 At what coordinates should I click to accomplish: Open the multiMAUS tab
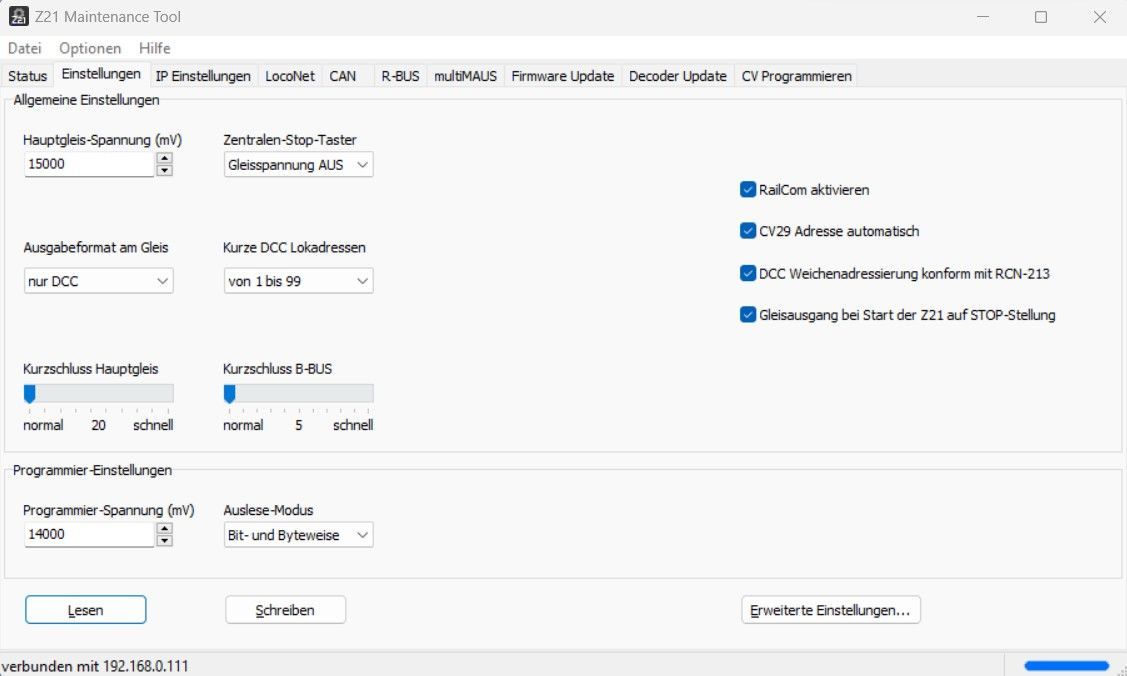coord(465,76)
